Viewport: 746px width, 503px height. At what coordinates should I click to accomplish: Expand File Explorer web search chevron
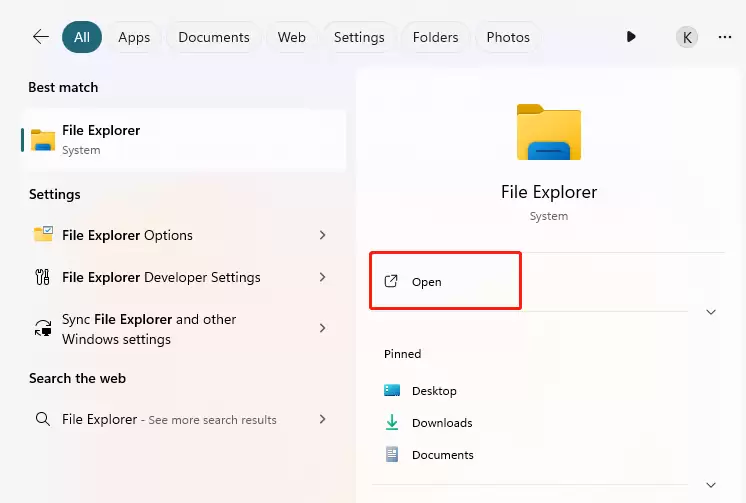[323, 419]
